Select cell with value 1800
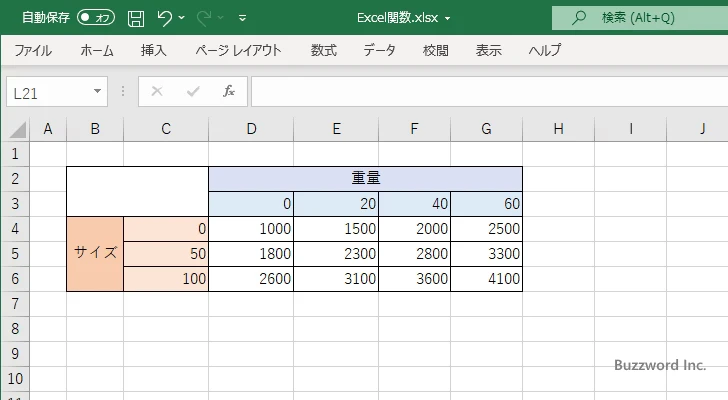 point(251,254)
